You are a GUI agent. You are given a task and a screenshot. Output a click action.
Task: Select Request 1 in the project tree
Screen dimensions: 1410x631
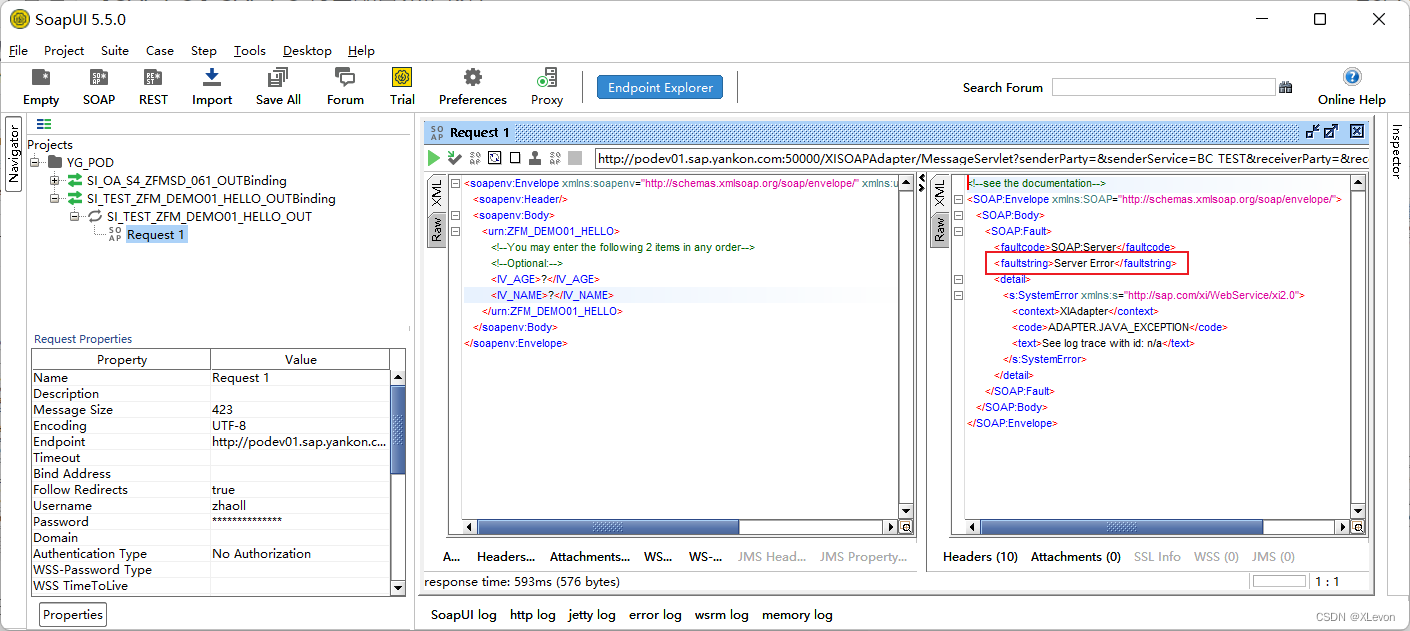point(156,234)
